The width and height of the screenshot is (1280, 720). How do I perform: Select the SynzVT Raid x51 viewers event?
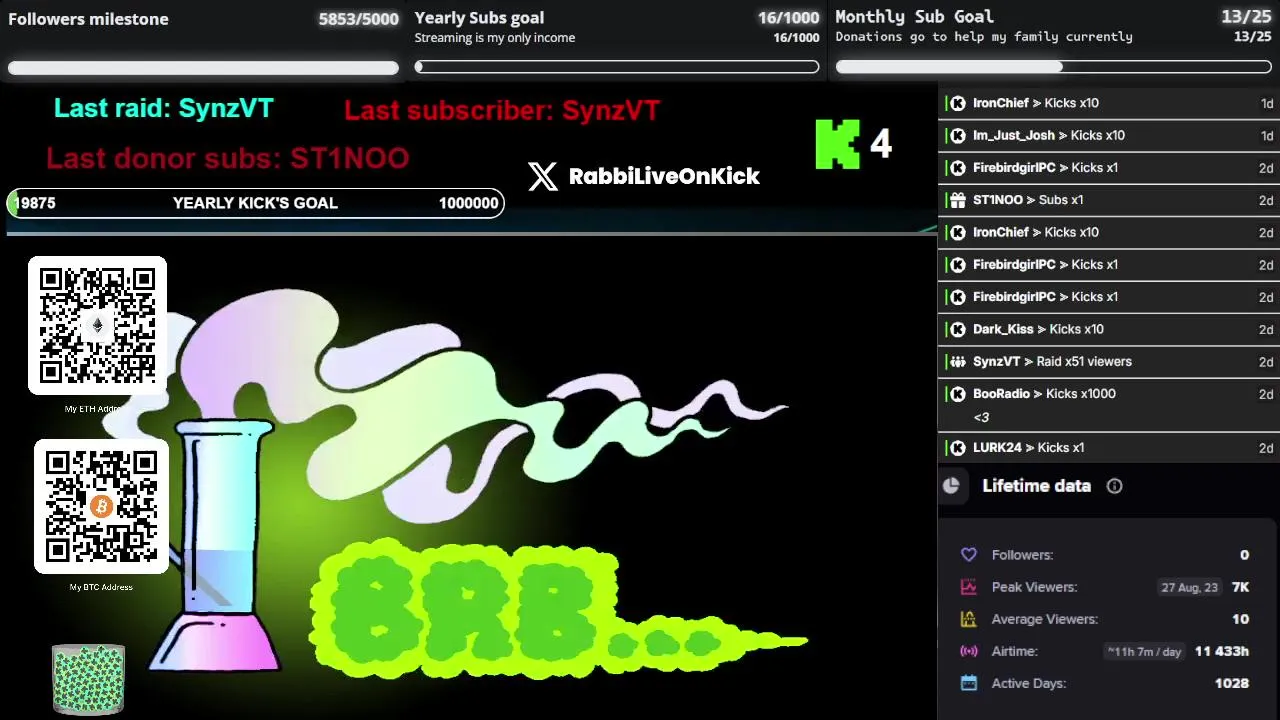[x=1109, y=362]
